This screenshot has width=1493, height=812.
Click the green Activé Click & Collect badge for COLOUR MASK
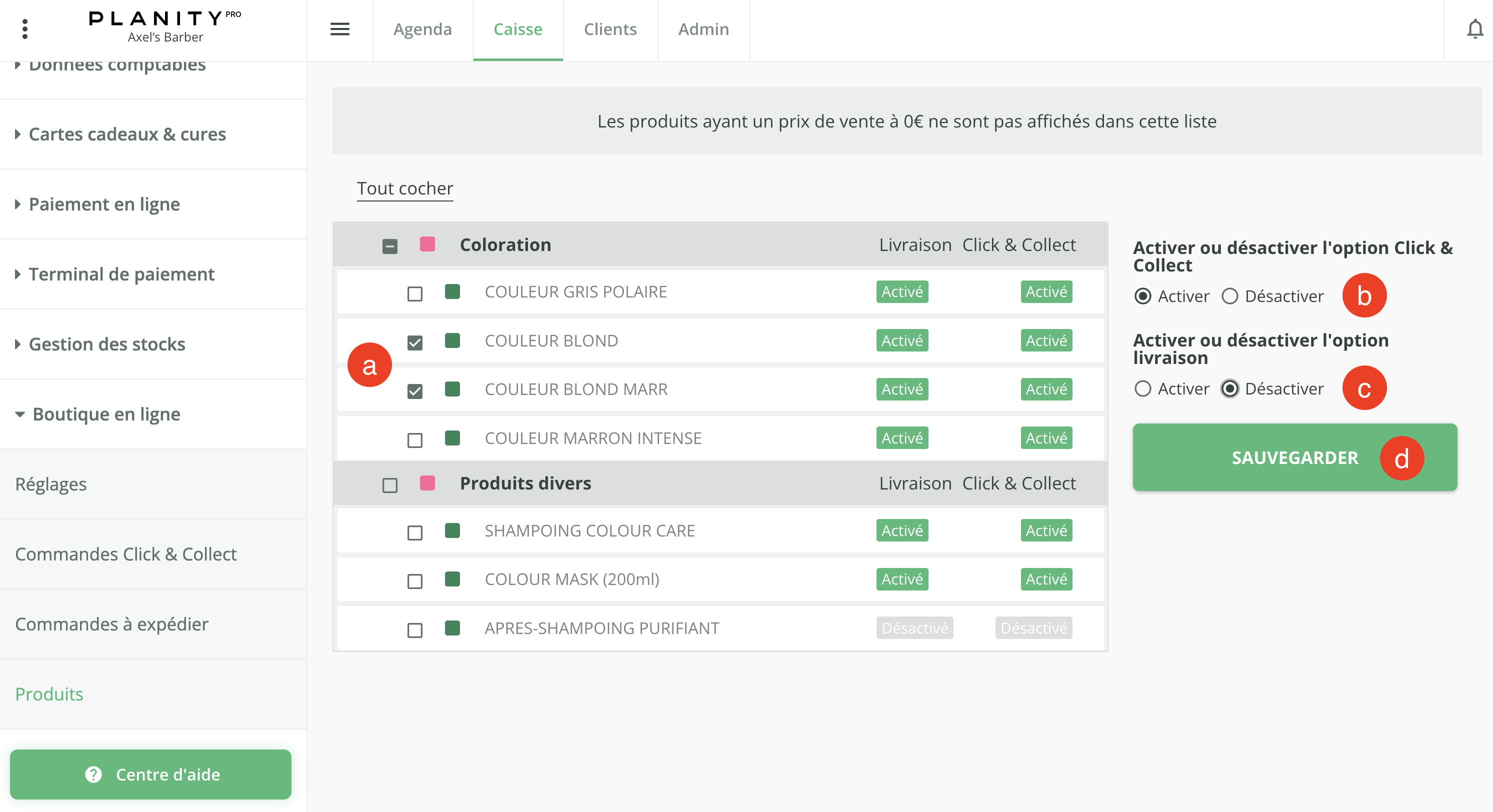pos(1045,579)
